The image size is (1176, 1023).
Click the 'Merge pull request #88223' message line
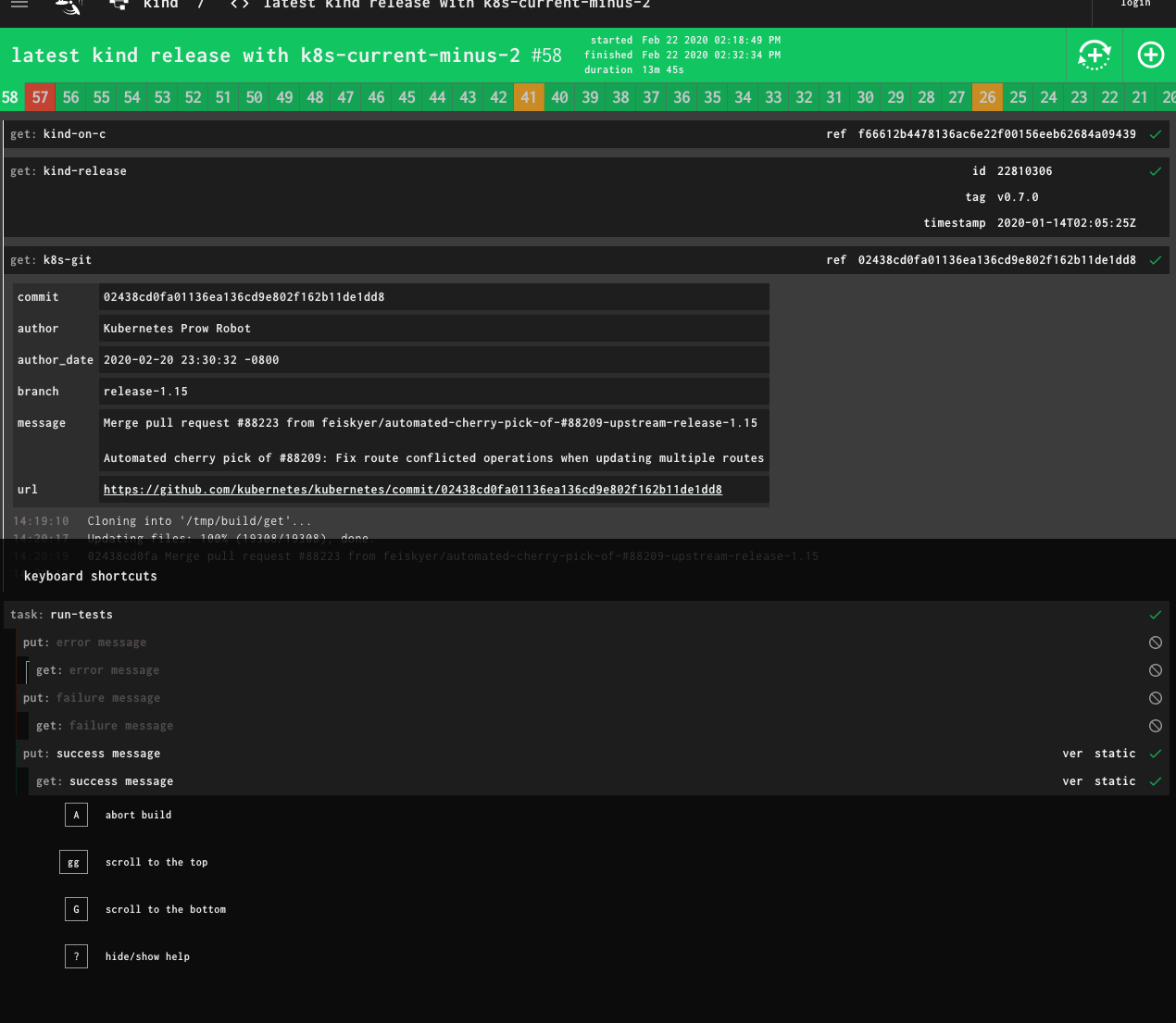(430, 423)
